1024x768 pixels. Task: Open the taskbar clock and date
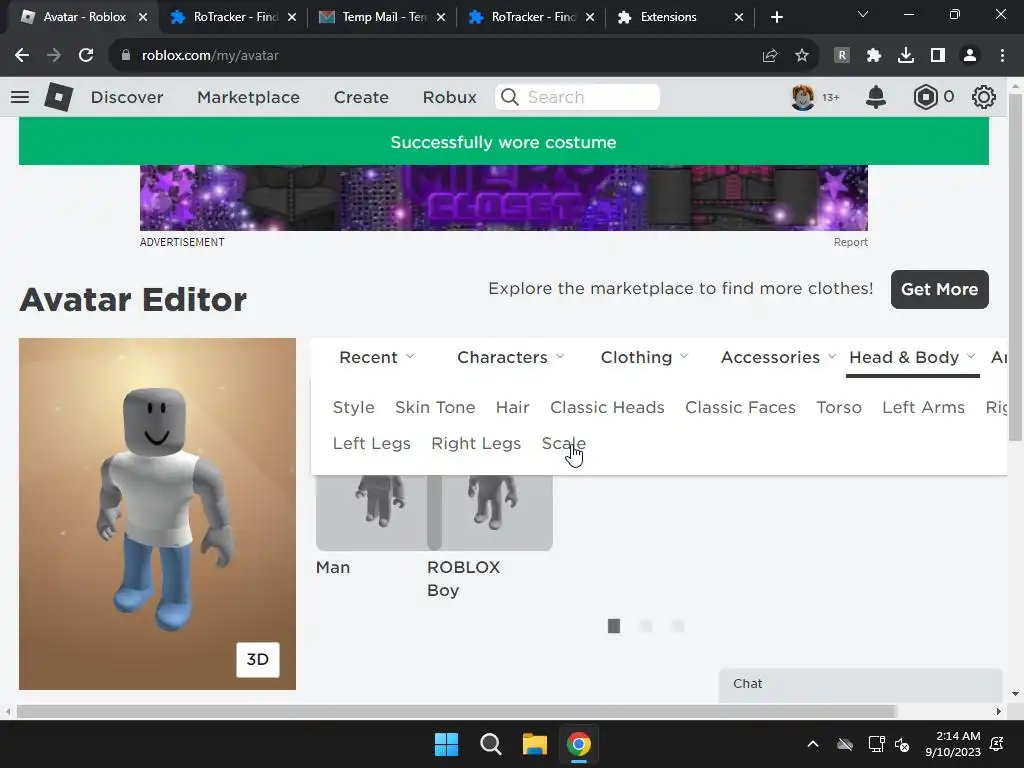tap(953, 744)
